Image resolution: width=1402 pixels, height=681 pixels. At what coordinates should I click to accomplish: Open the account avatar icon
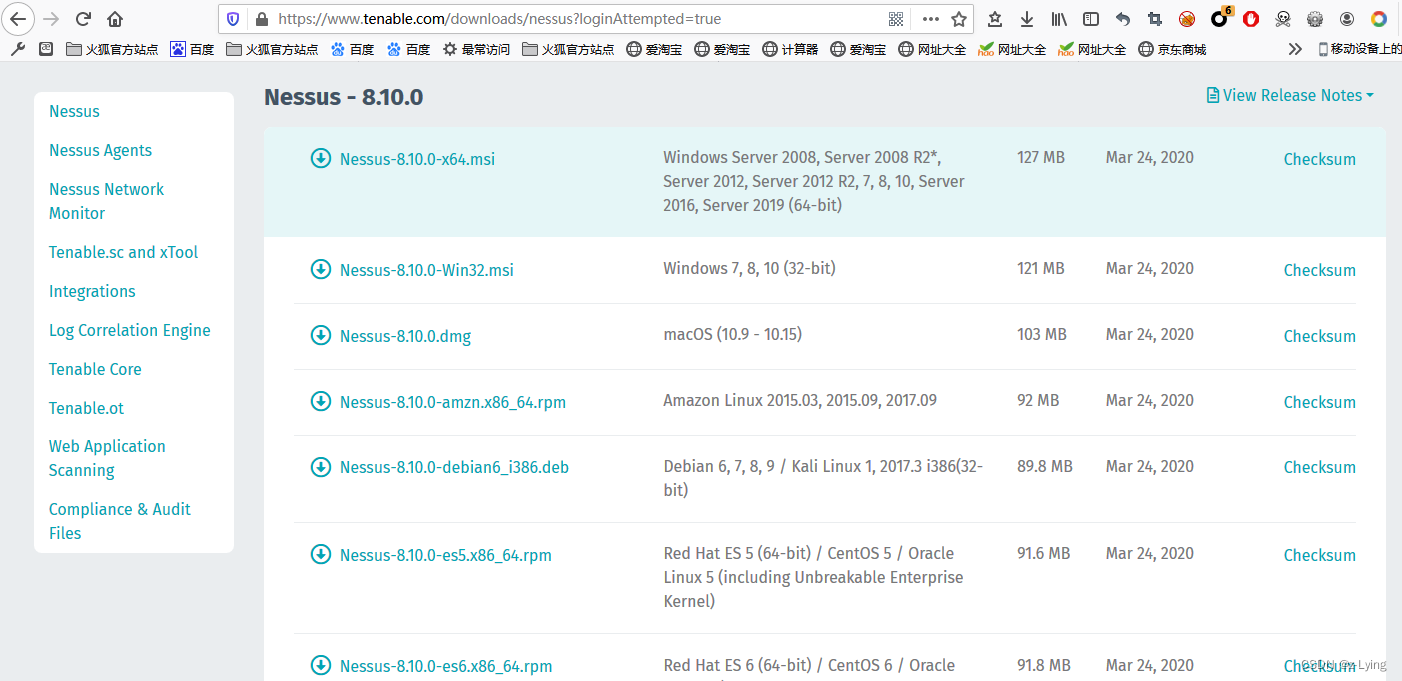1347,19
